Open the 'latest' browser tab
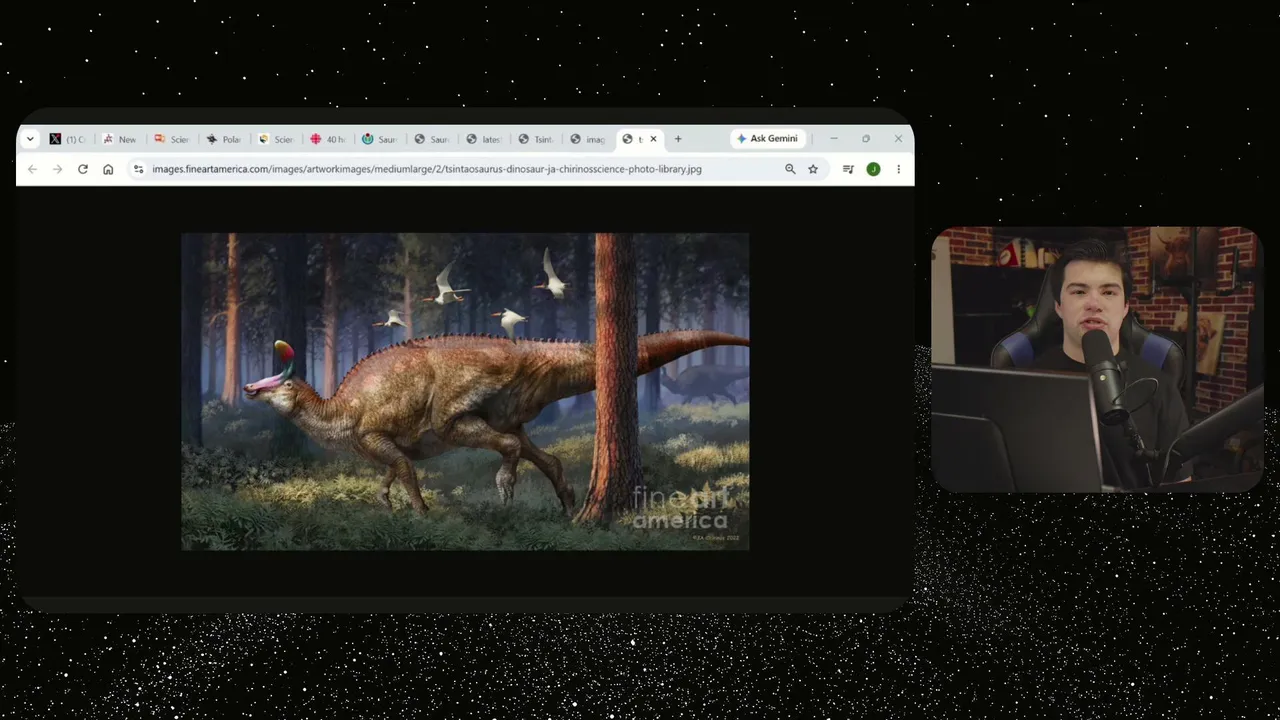Viewport: 1280px width, 720px height. tap(484, 139)
